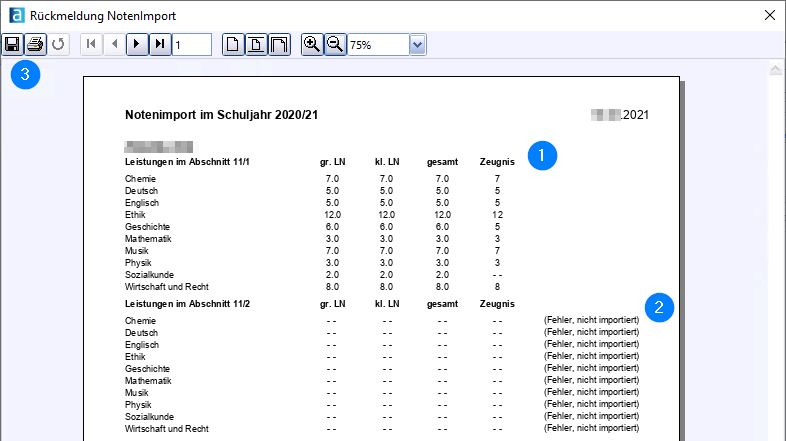Go to the previous page

(x=114, y=45)
